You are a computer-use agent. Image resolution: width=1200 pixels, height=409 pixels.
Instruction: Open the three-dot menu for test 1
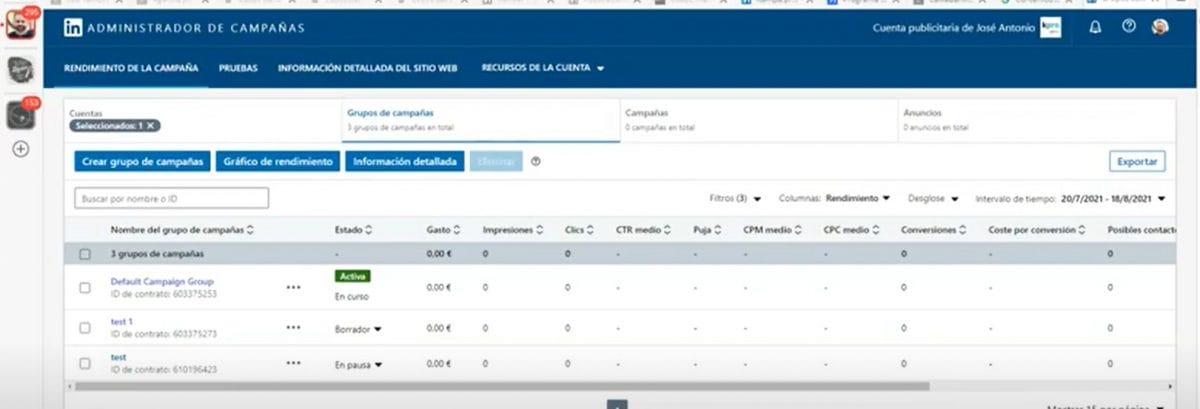293,327
